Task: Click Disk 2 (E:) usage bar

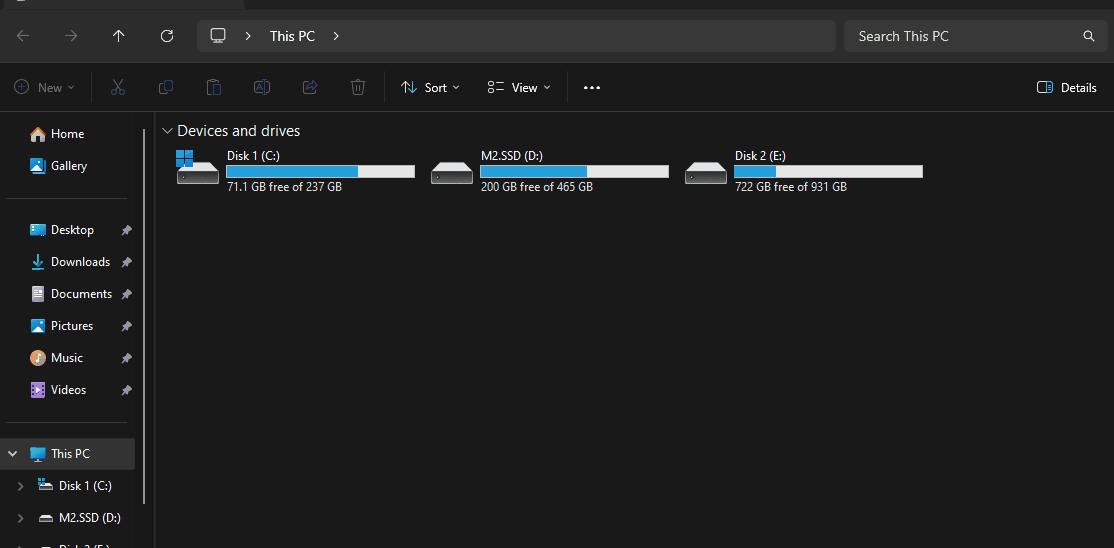Action: (828, 171)
